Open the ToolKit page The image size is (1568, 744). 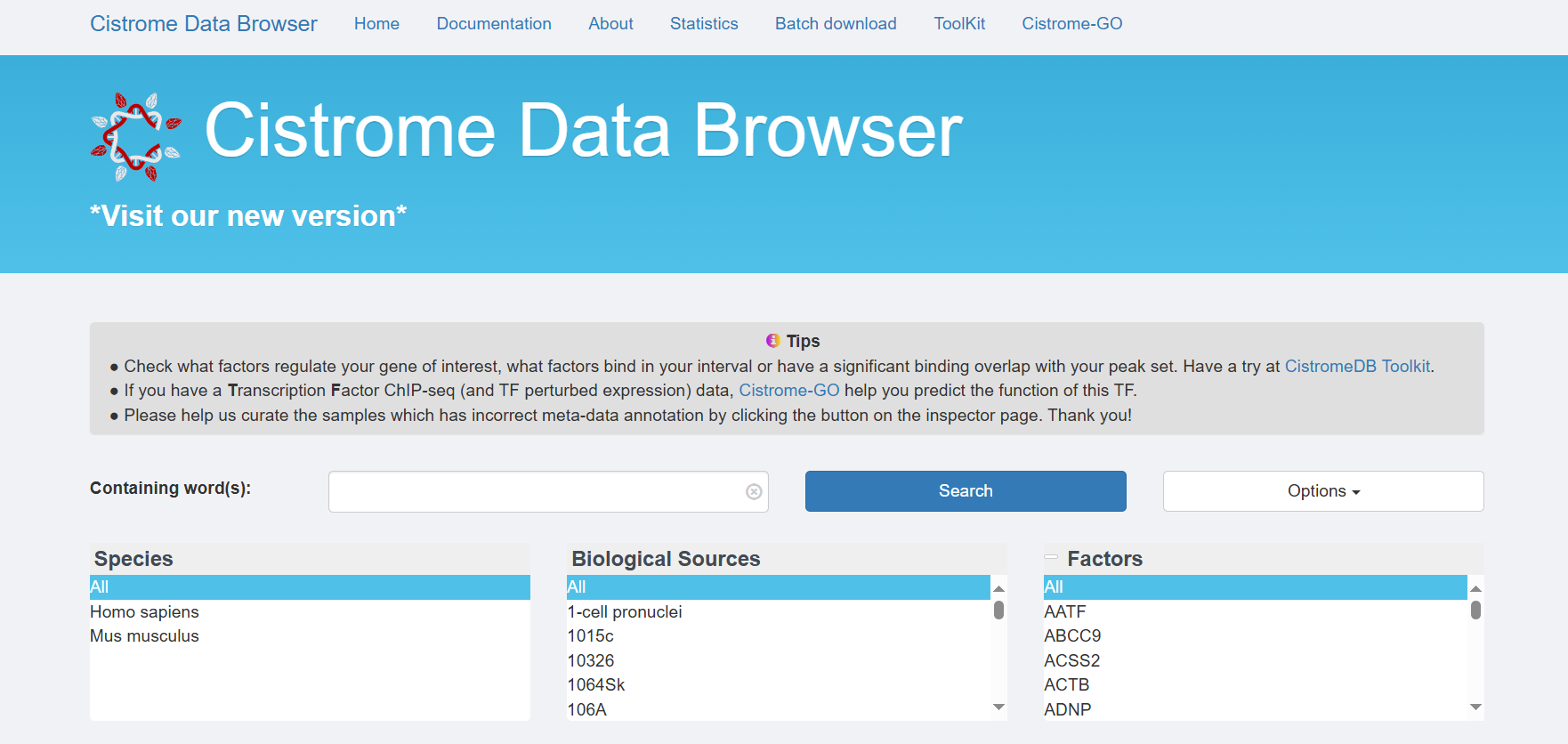point(959,24)
